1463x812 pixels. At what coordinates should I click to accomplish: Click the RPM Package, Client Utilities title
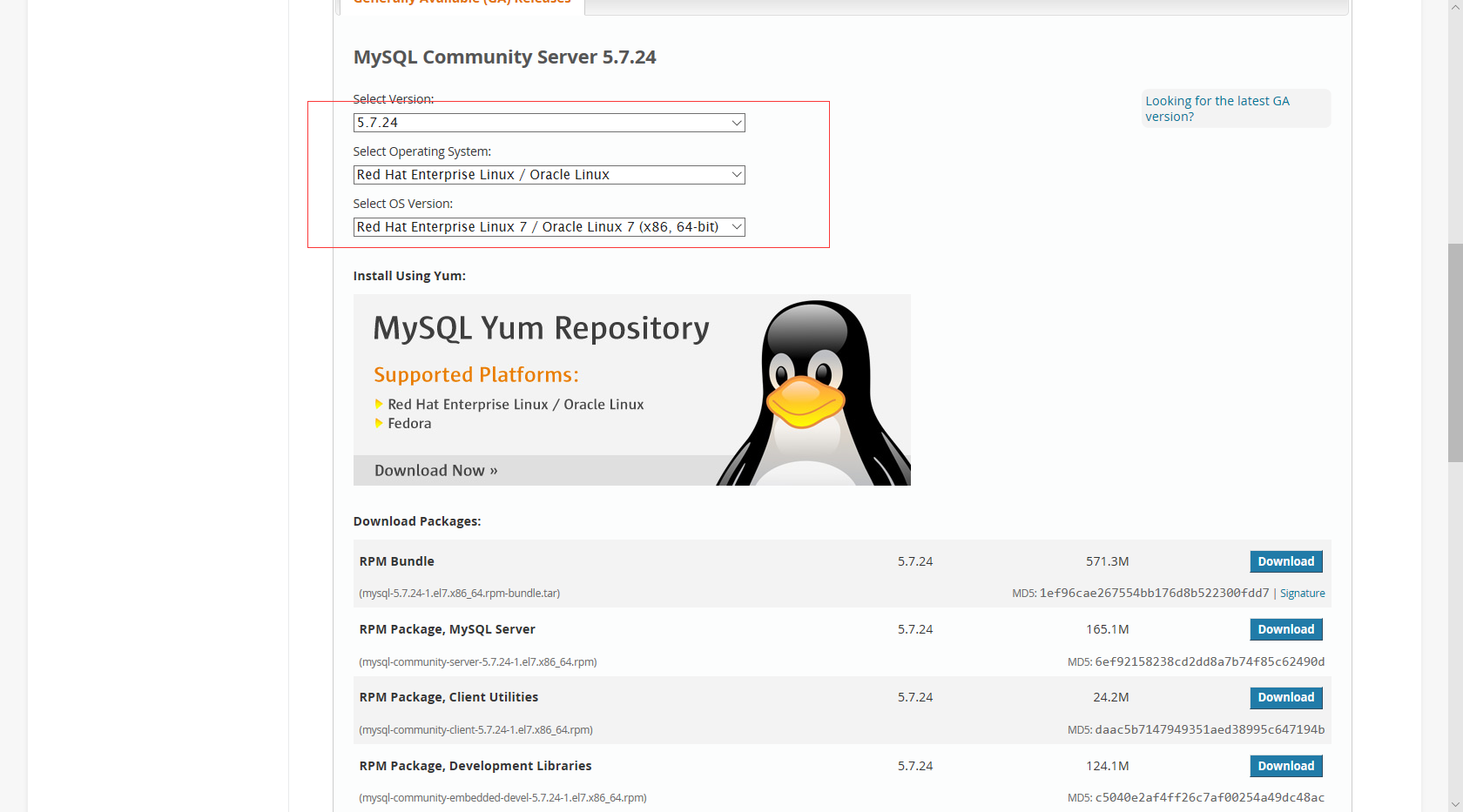[x=448, y=697]
